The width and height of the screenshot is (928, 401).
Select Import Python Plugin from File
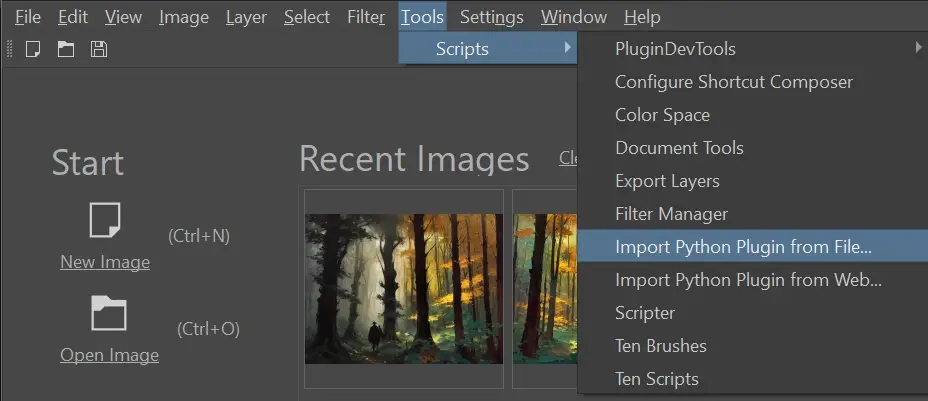[x=743, y=246]
